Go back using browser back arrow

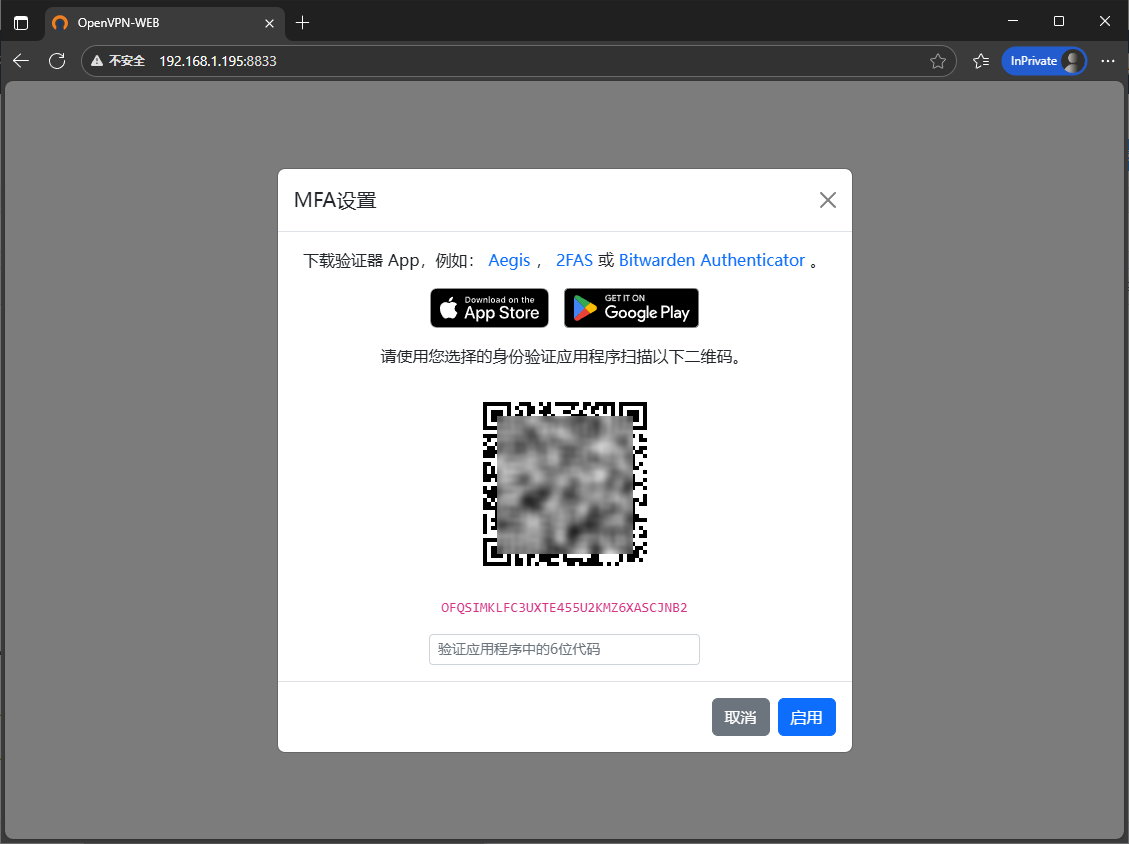pos(21,61)
